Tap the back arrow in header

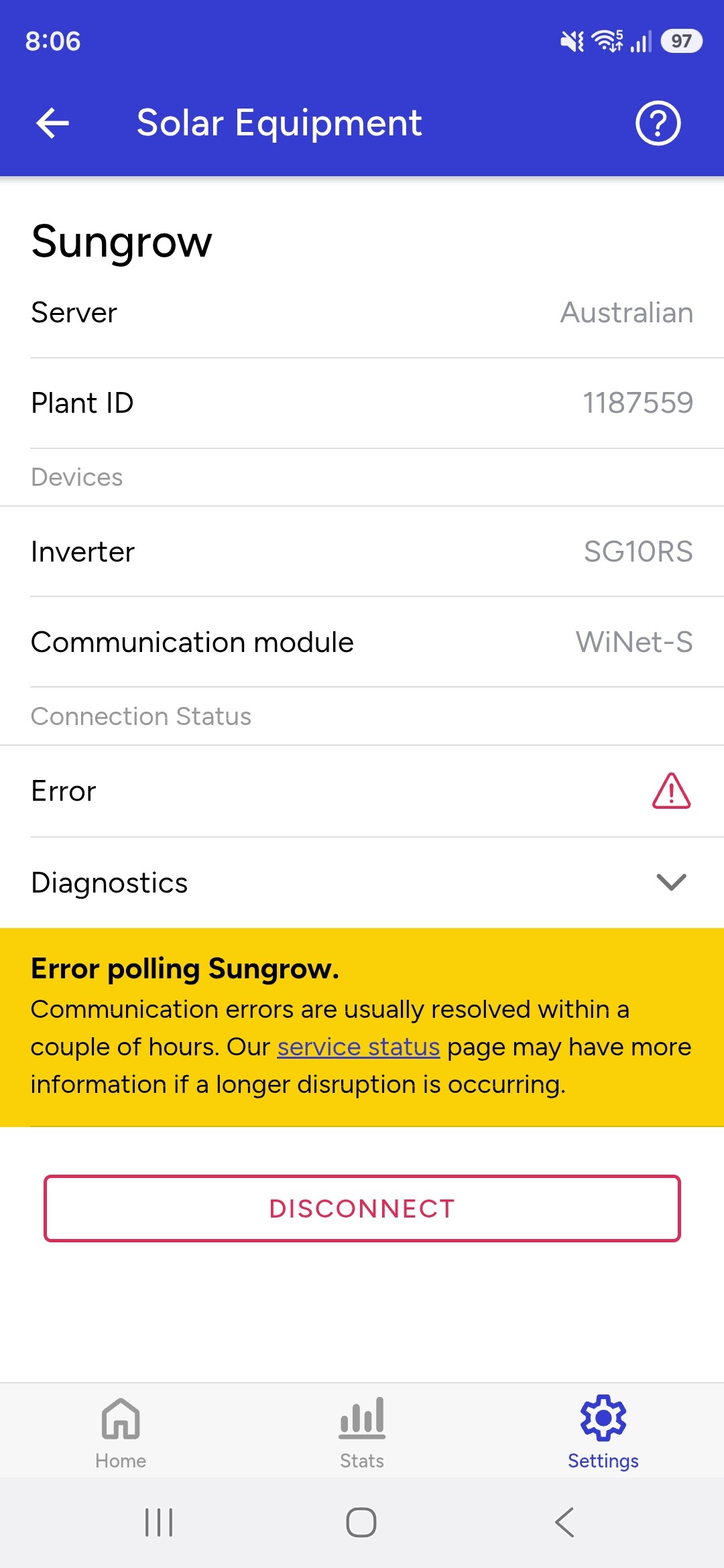tap(52, 123)
